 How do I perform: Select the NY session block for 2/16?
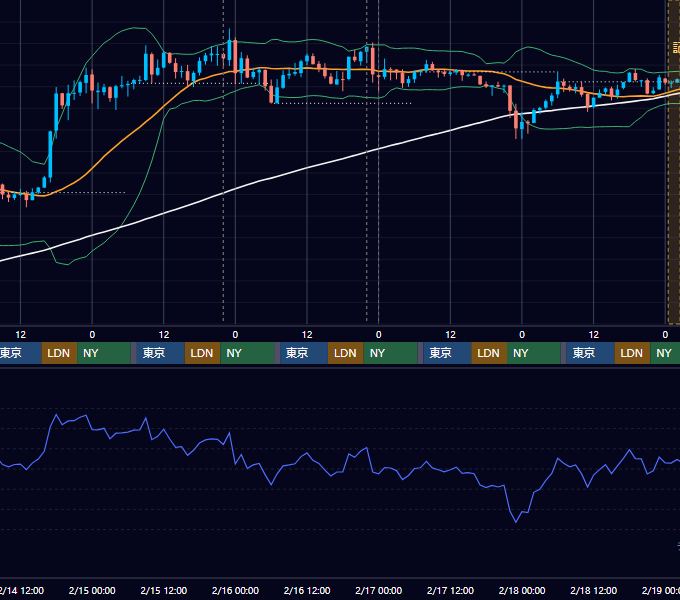pos(390,353)
